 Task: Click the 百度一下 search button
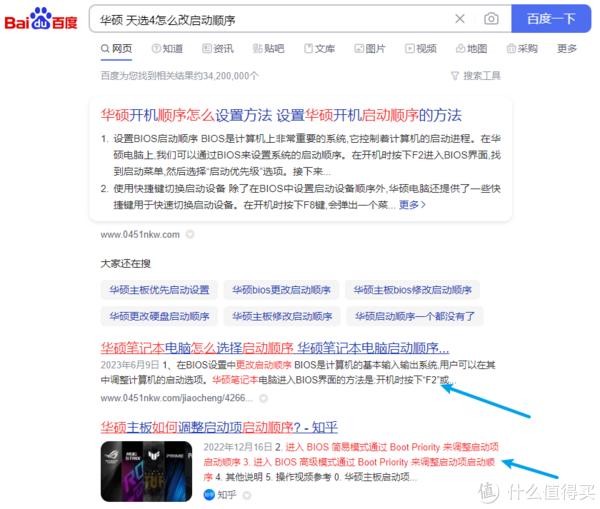[551, 19]
